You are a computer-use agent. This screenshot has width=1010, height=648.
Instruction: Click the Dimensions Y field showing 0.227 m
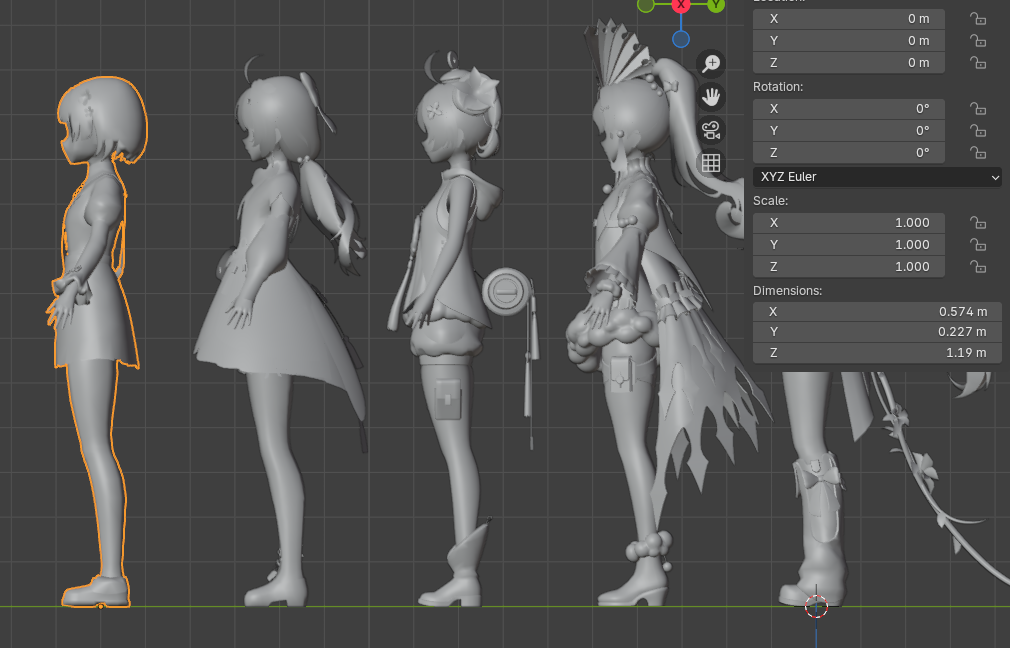click(877, 332)
